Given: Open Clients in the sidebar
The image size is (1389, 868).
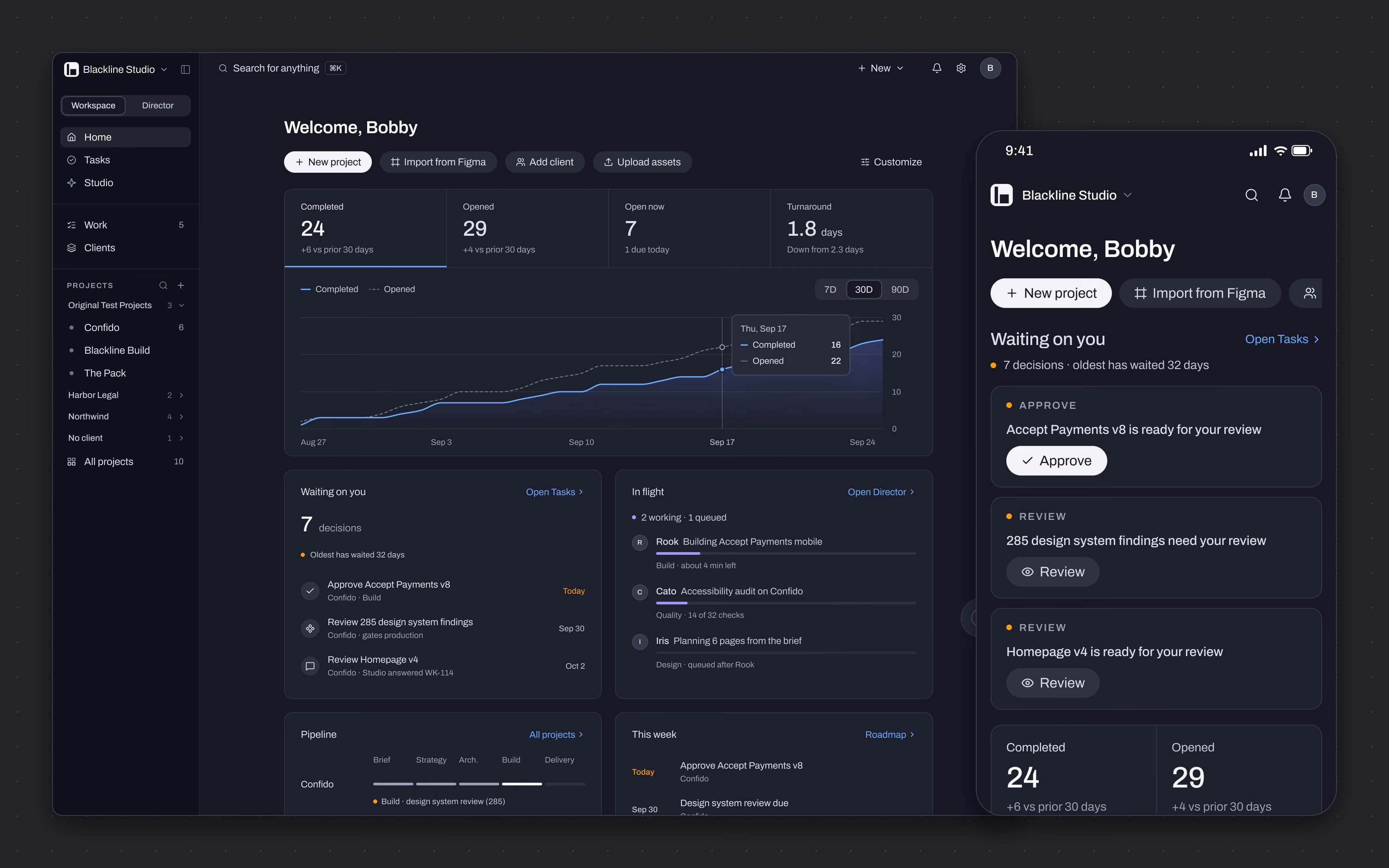Looking at the screenshot, I should point(126,248).
